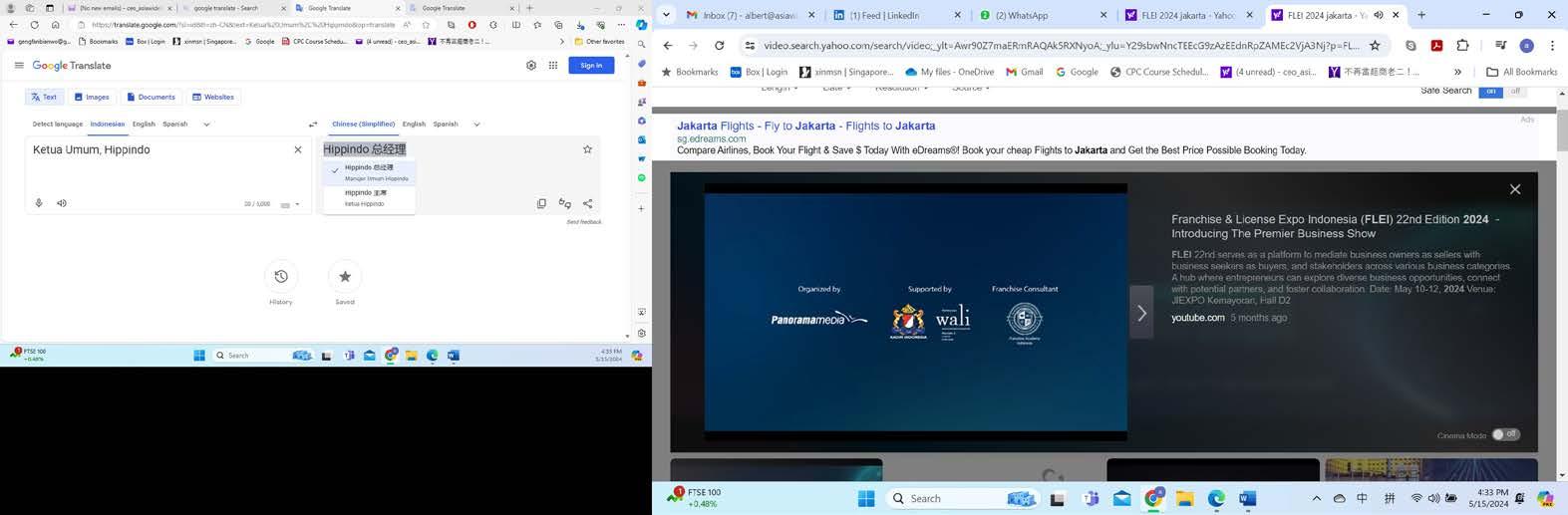Open the Adobe Acrobat extension

coord(1436,45)
